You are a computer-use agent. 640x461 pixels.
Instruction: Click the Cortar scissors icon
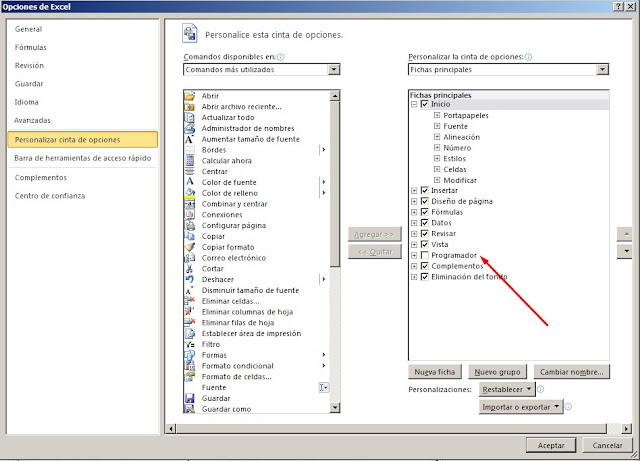pyautogui.click(x=189, y=269)
